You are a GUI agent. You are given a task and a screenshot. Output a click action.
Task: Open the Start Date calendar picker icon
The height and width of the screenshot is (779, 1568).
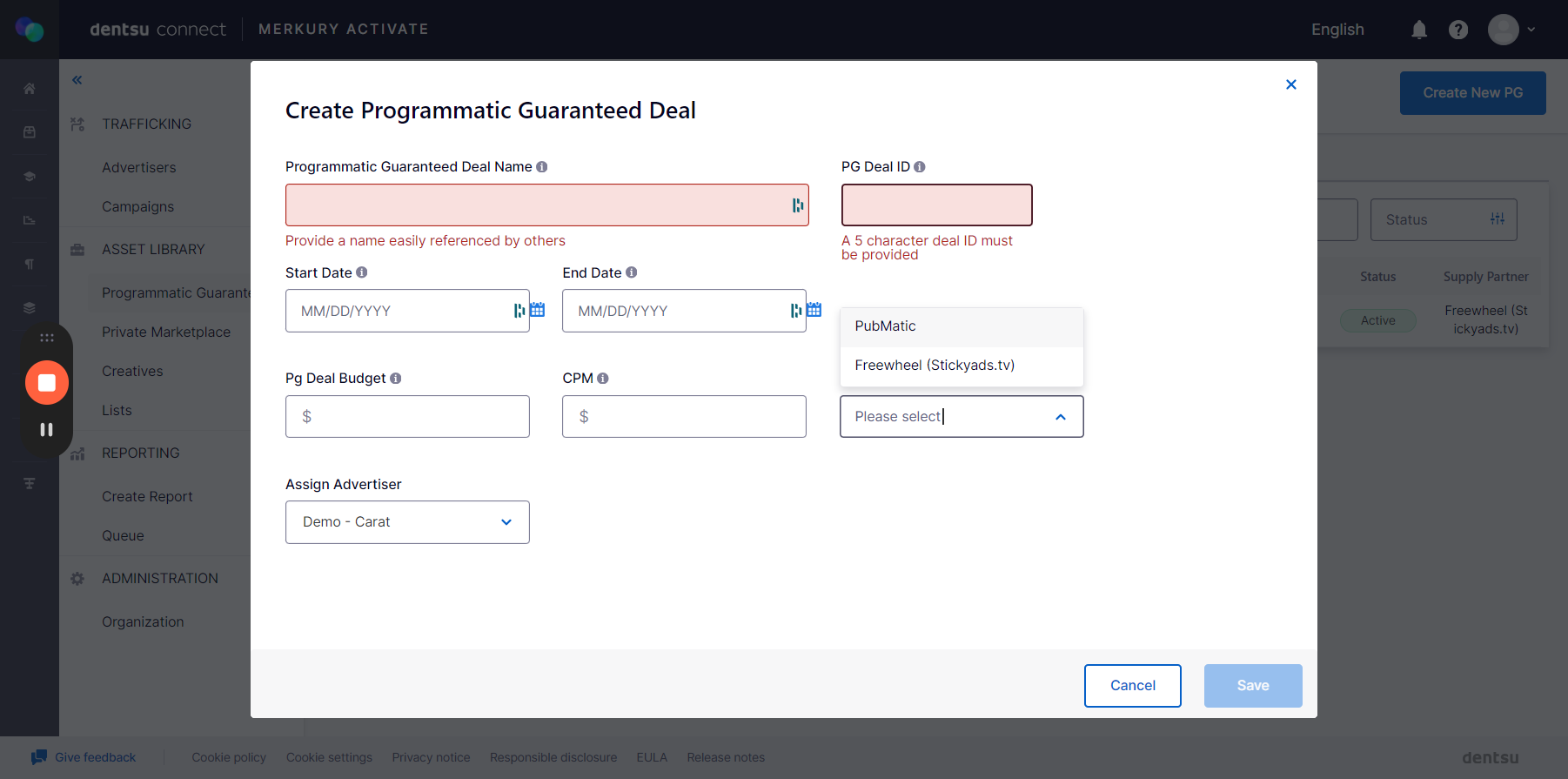538,310
